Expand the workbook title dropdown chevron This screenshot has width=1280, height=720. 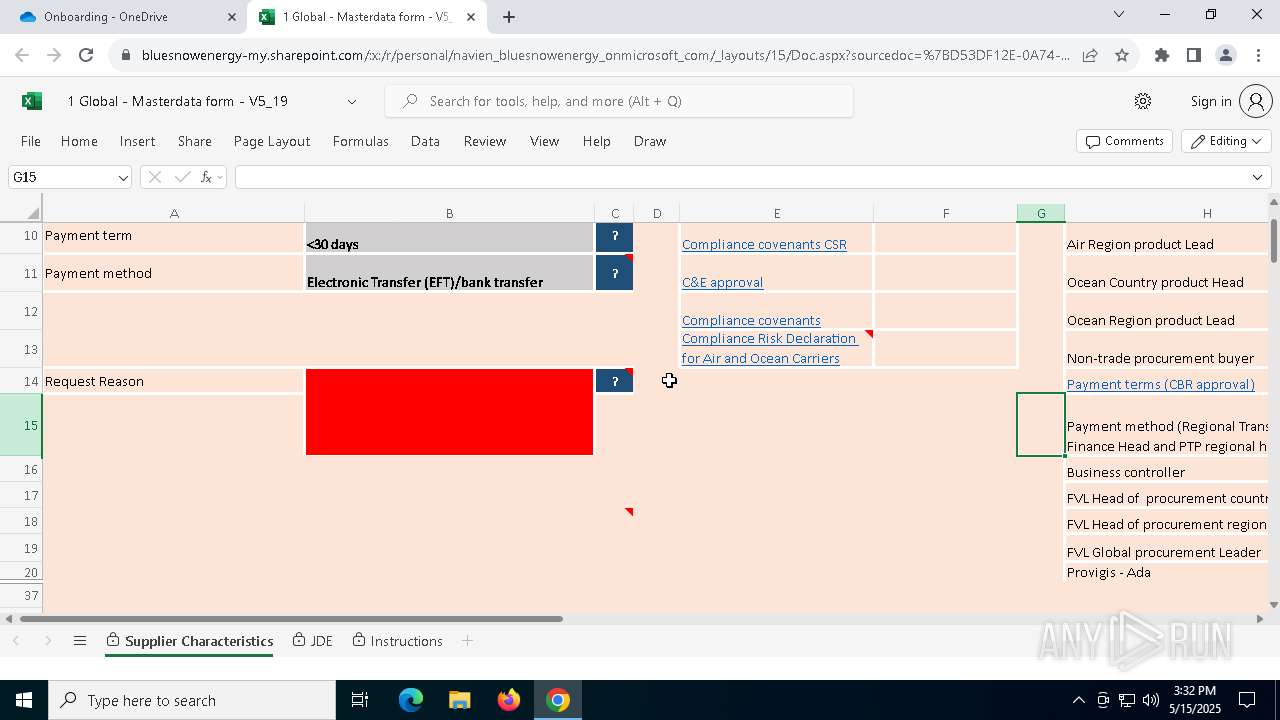pos(352,101)
